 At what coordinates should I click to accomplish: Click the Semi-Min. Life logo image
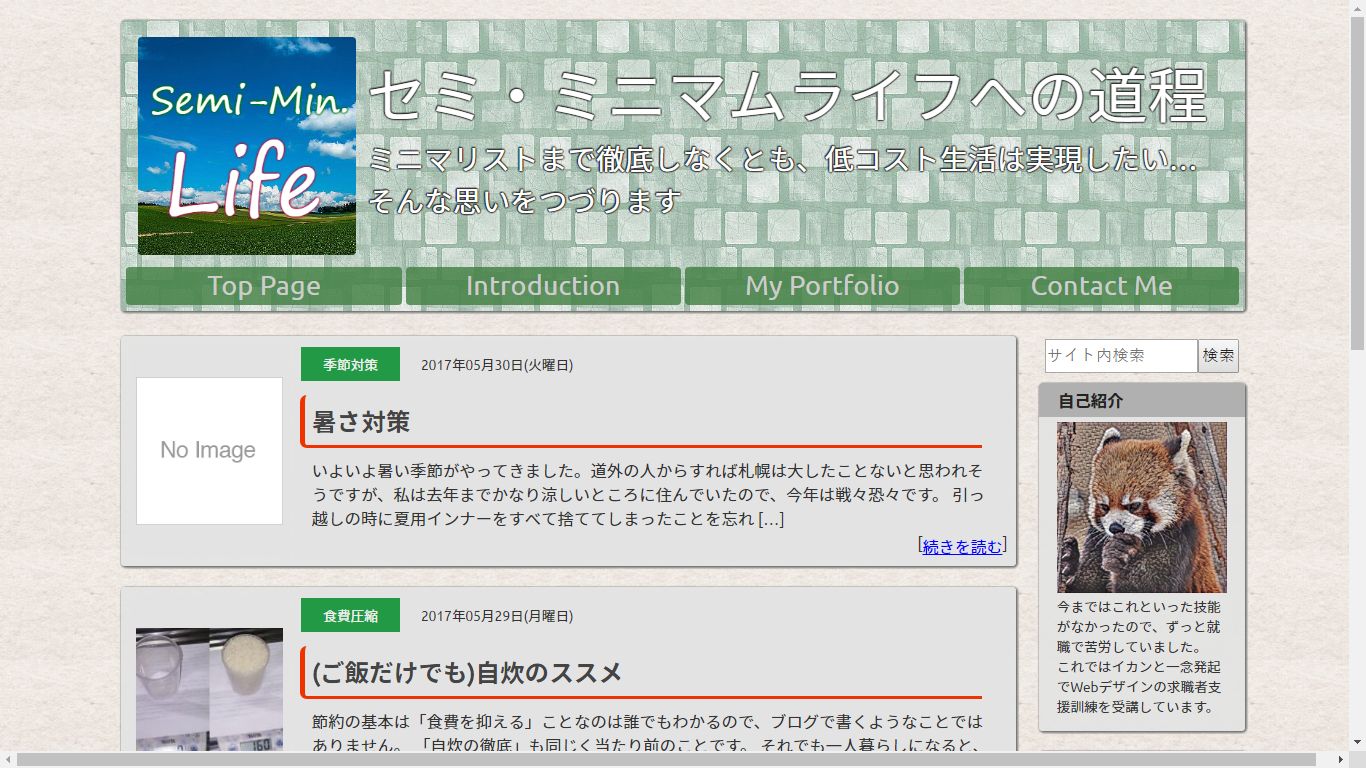point(247,146)
